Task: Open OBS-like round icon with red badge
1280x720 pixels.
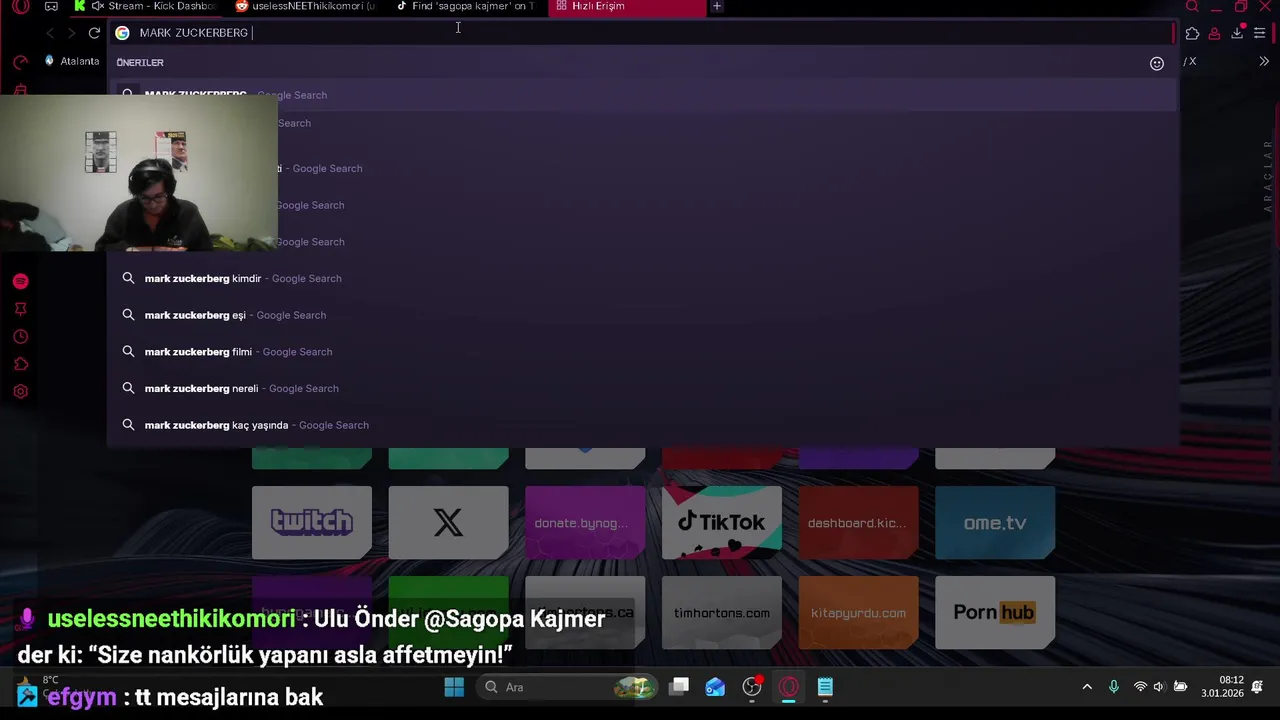Action: [752, 687]
